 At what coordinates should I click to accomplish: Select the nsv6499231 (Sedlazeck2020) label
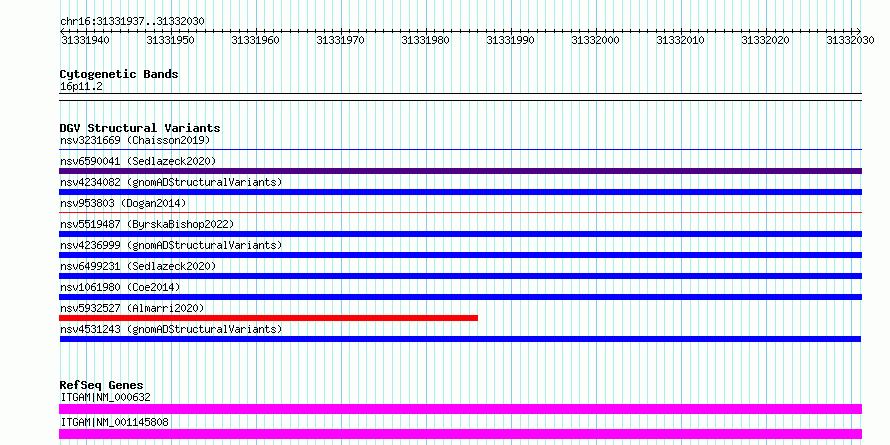(138, 266)
